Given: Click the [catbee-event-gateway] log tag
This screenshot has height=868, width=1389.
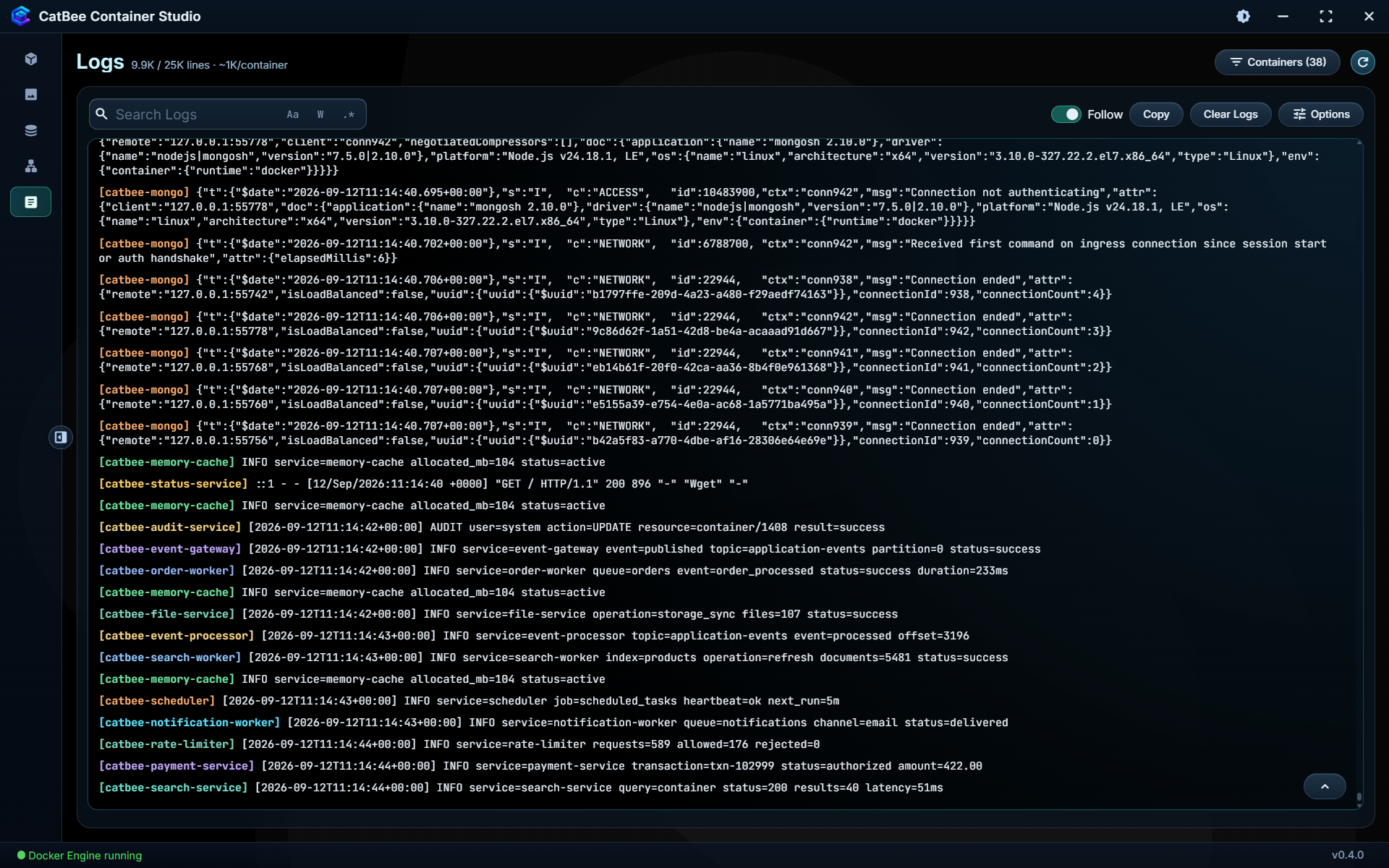Looking at the screenshot, I should 170,549.
